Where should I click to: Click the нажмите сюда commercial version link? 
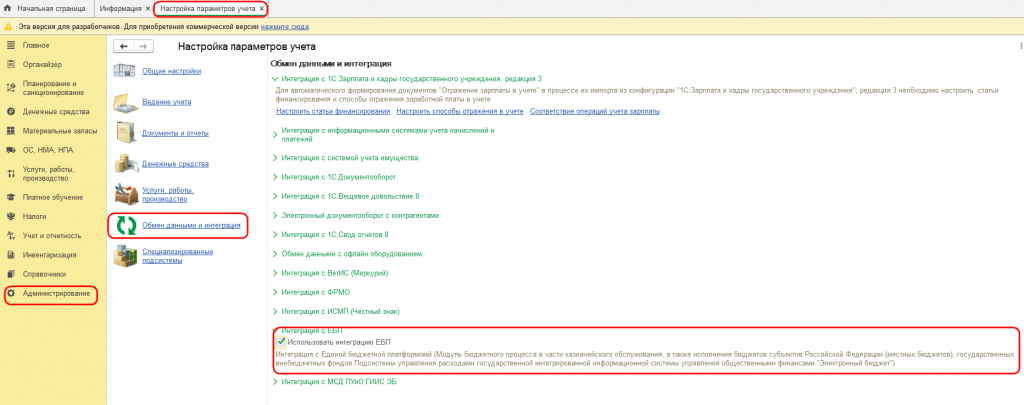pos(285,27)
